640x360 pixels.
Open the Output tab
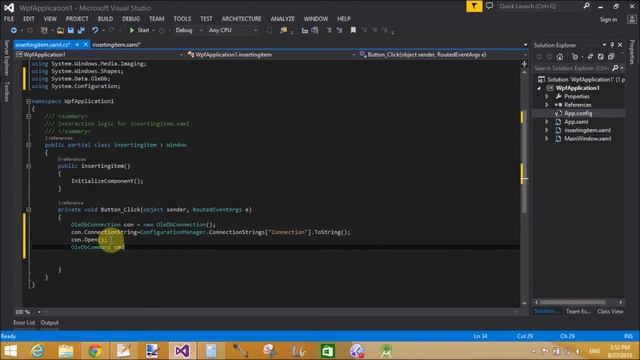(x=49, y=322)
